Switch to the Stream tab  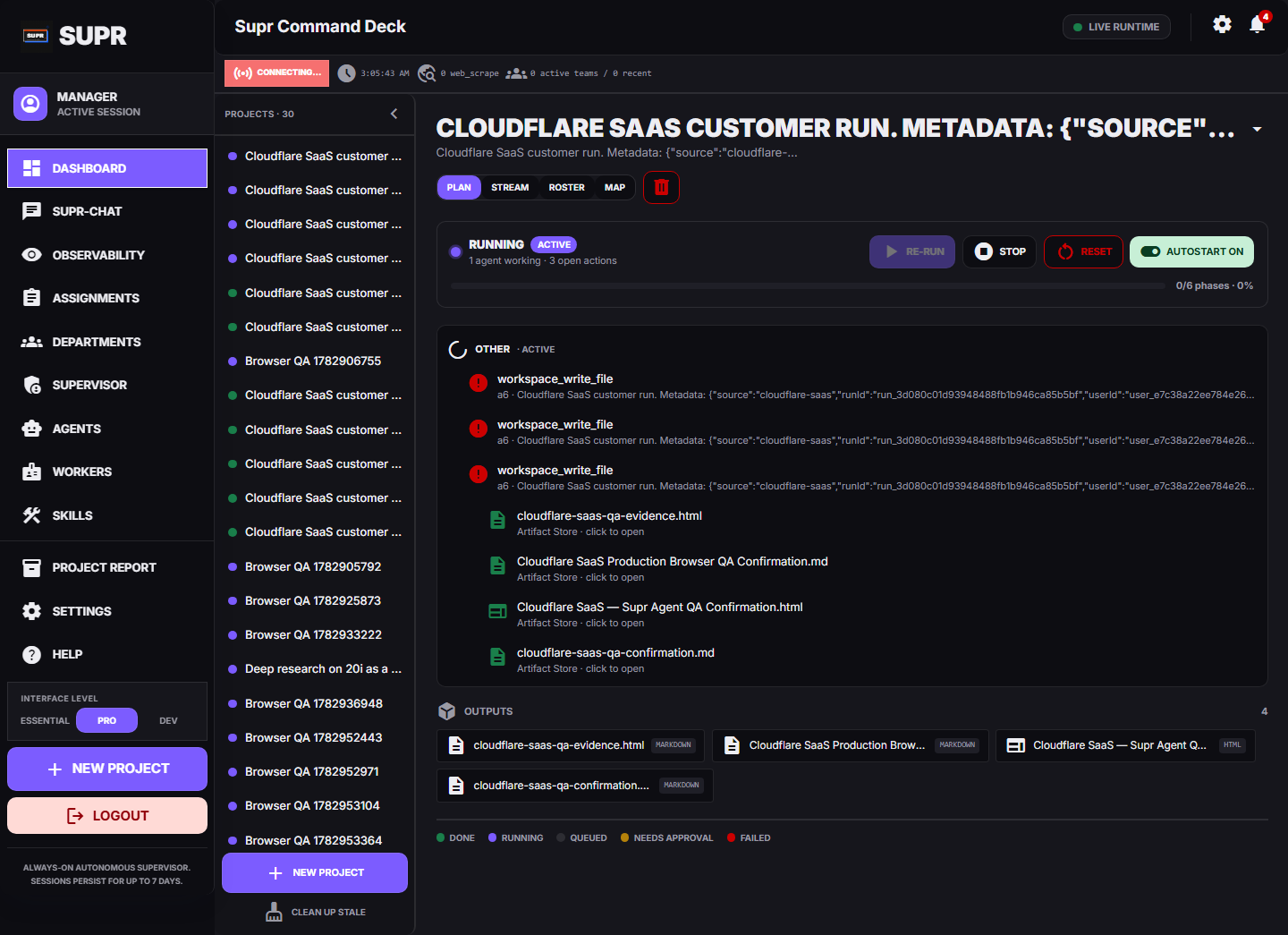pyautogui.click(x=510, y=187)
